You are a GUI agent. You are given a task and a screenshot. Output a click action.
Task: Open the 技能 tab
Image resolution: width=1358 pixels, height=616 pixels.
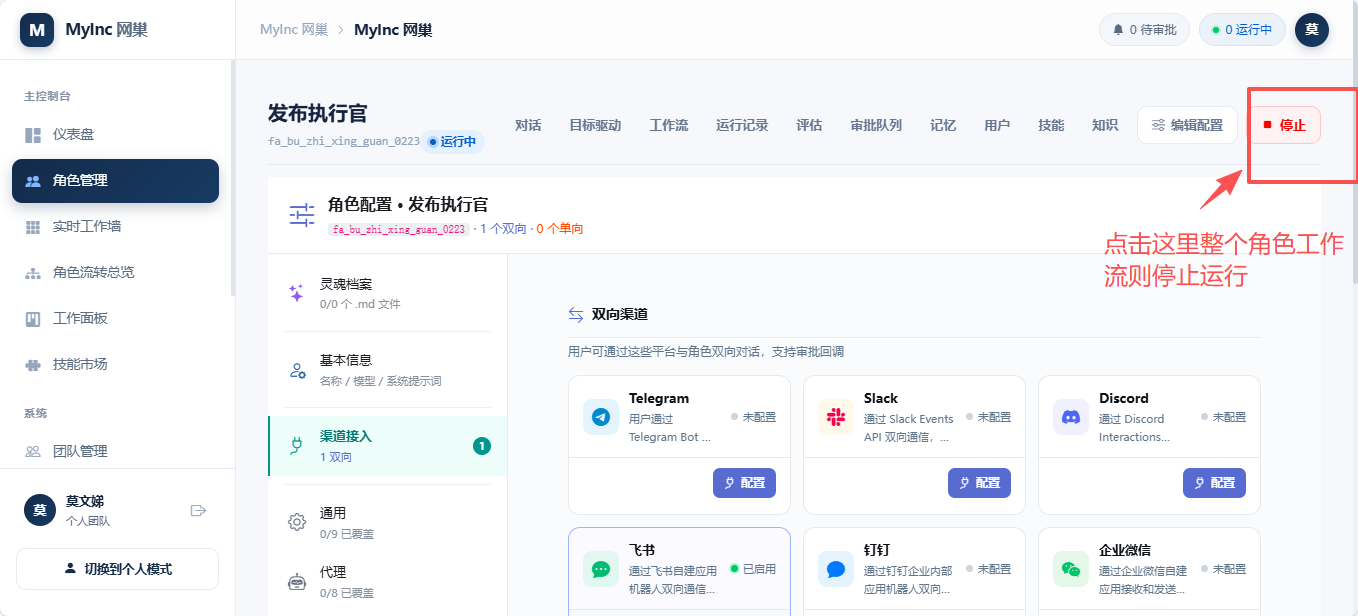1051,125
